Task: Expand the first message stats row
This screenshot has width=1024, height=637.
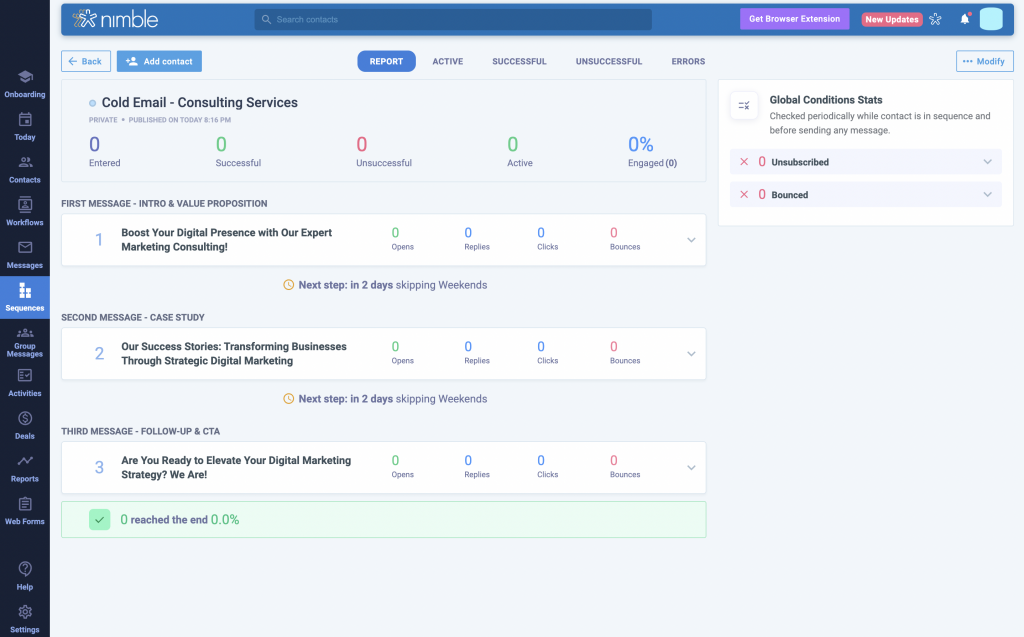Action: tap(691, 240)
